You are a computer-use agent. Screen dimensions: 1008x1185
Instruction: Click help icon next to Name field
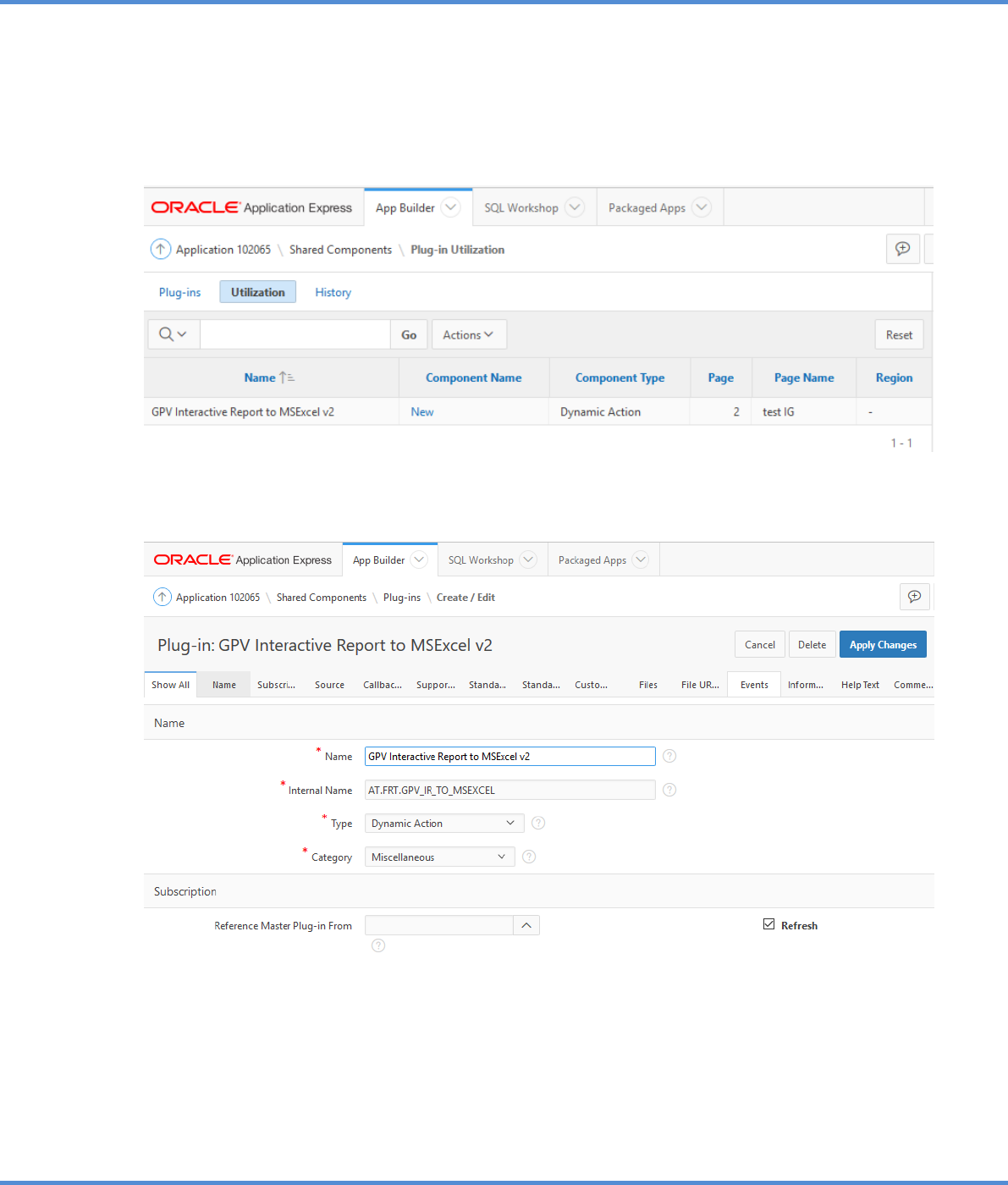pyautogui.click(x=669, y=756)
